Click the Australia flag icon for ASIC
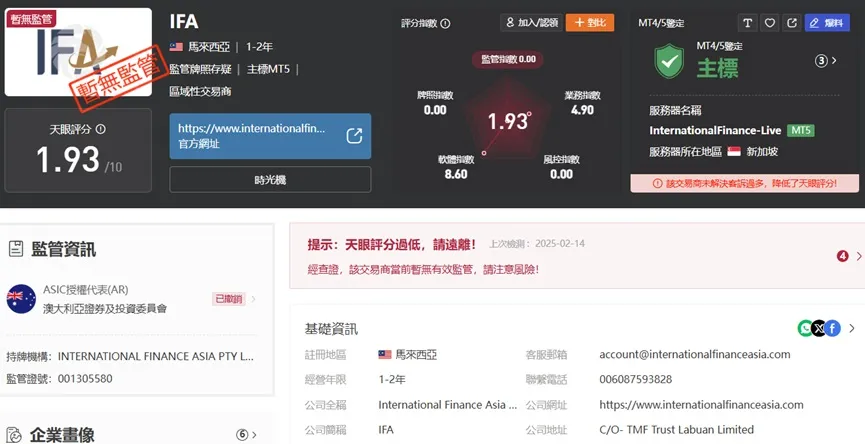The width and height of the screenshot is (865, 444). (x=21, y=299)
